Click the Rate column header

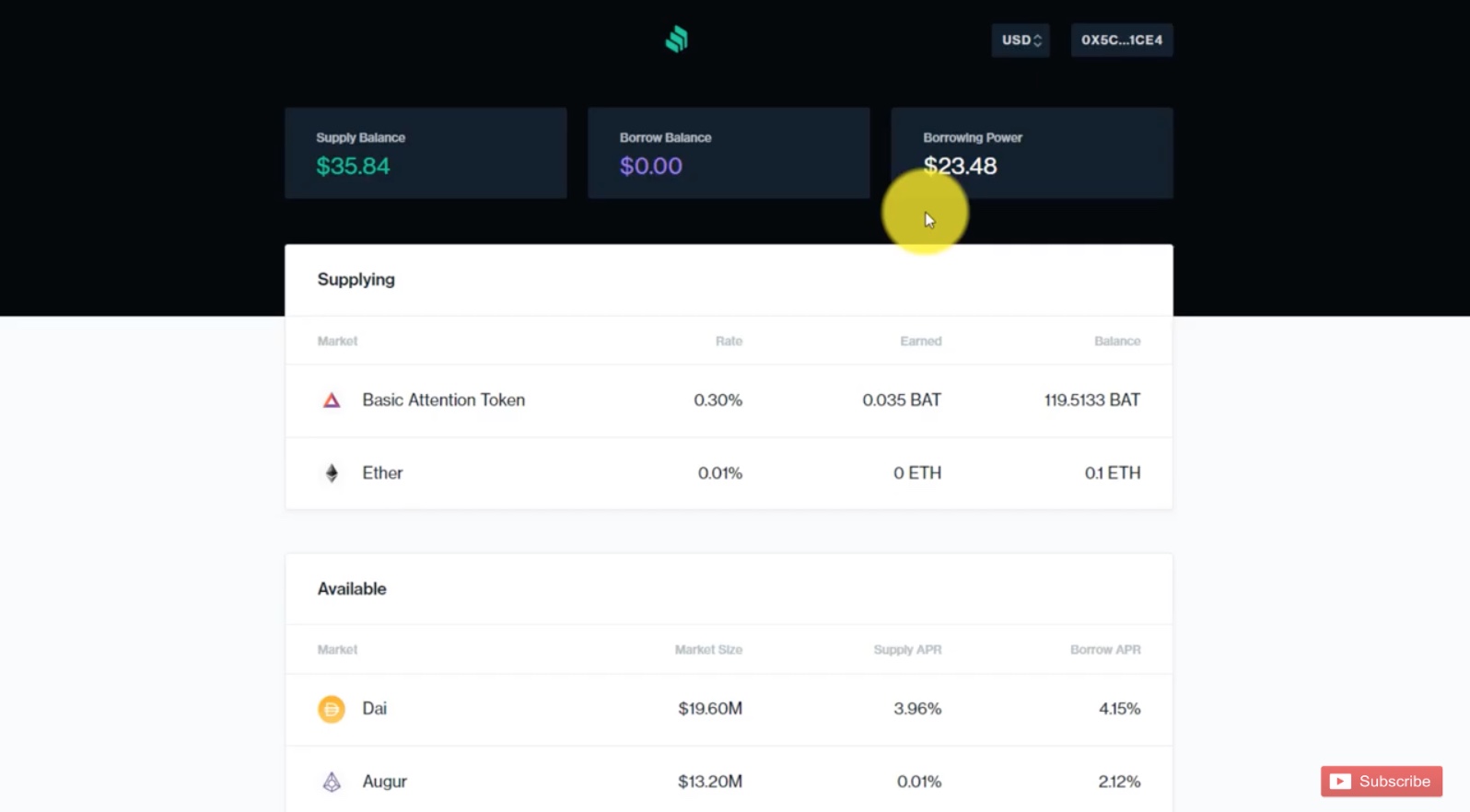[729, 342]
